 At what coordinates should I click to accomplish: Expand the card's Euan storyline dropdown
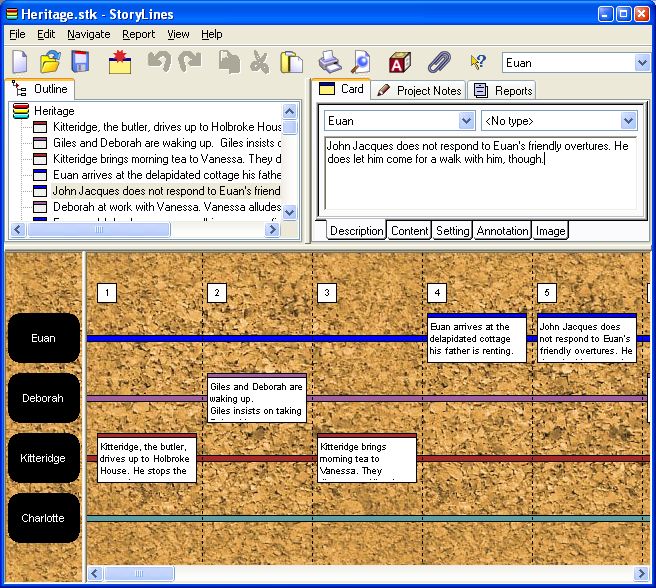pos(466,121)
